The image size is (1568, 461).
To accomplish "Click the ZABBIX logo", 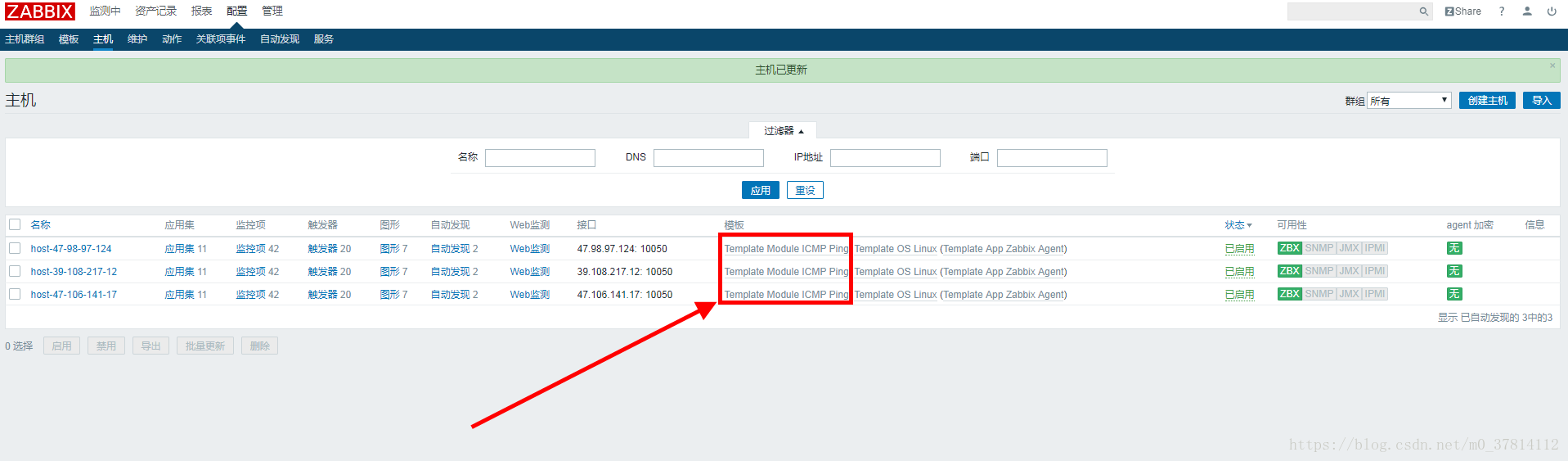I will tap(40, 11).
